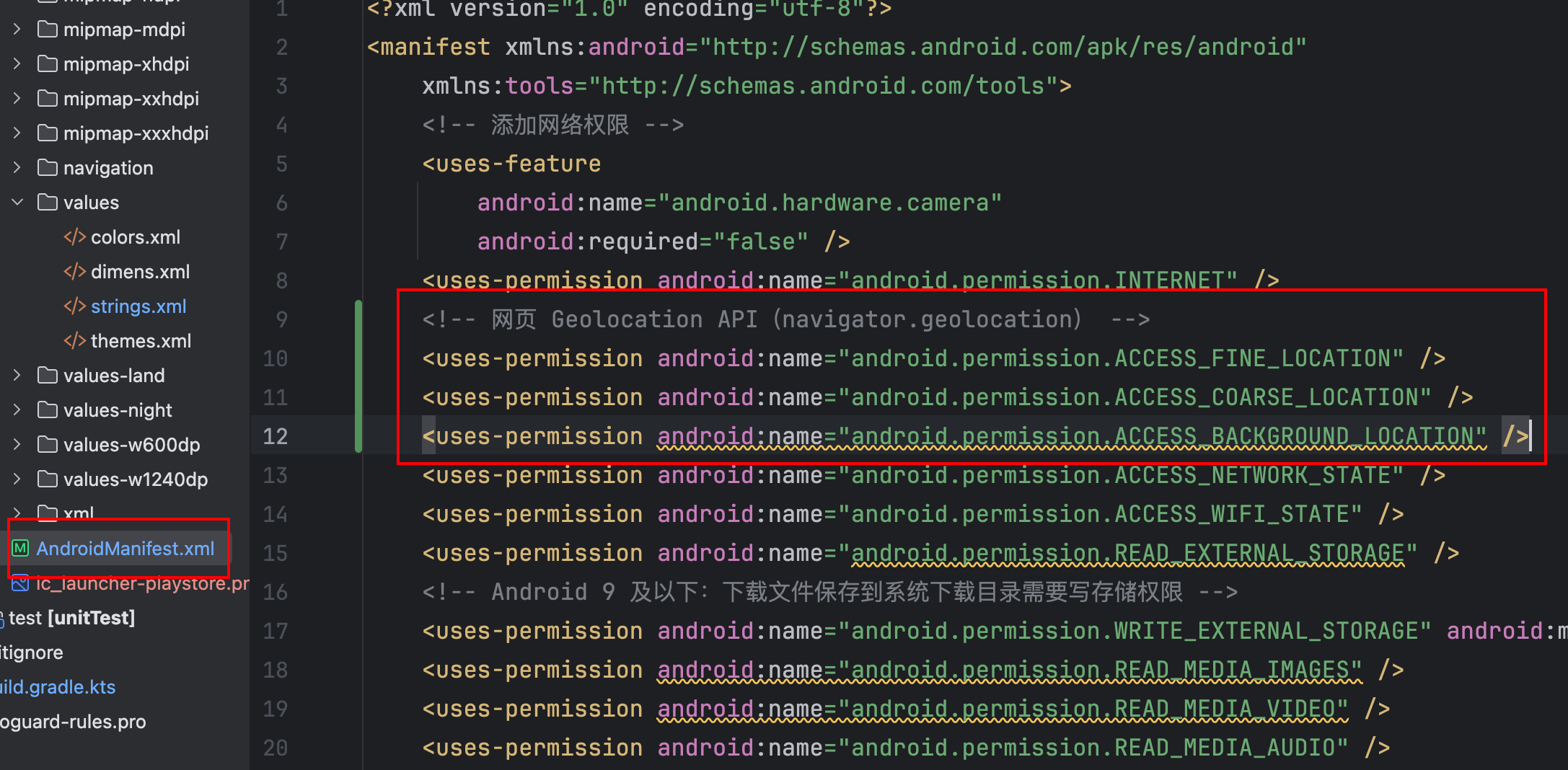1568x770 pixels.
Task: Open AndroidManifest.xml in the project tree
Action: (x=125, y=549)
